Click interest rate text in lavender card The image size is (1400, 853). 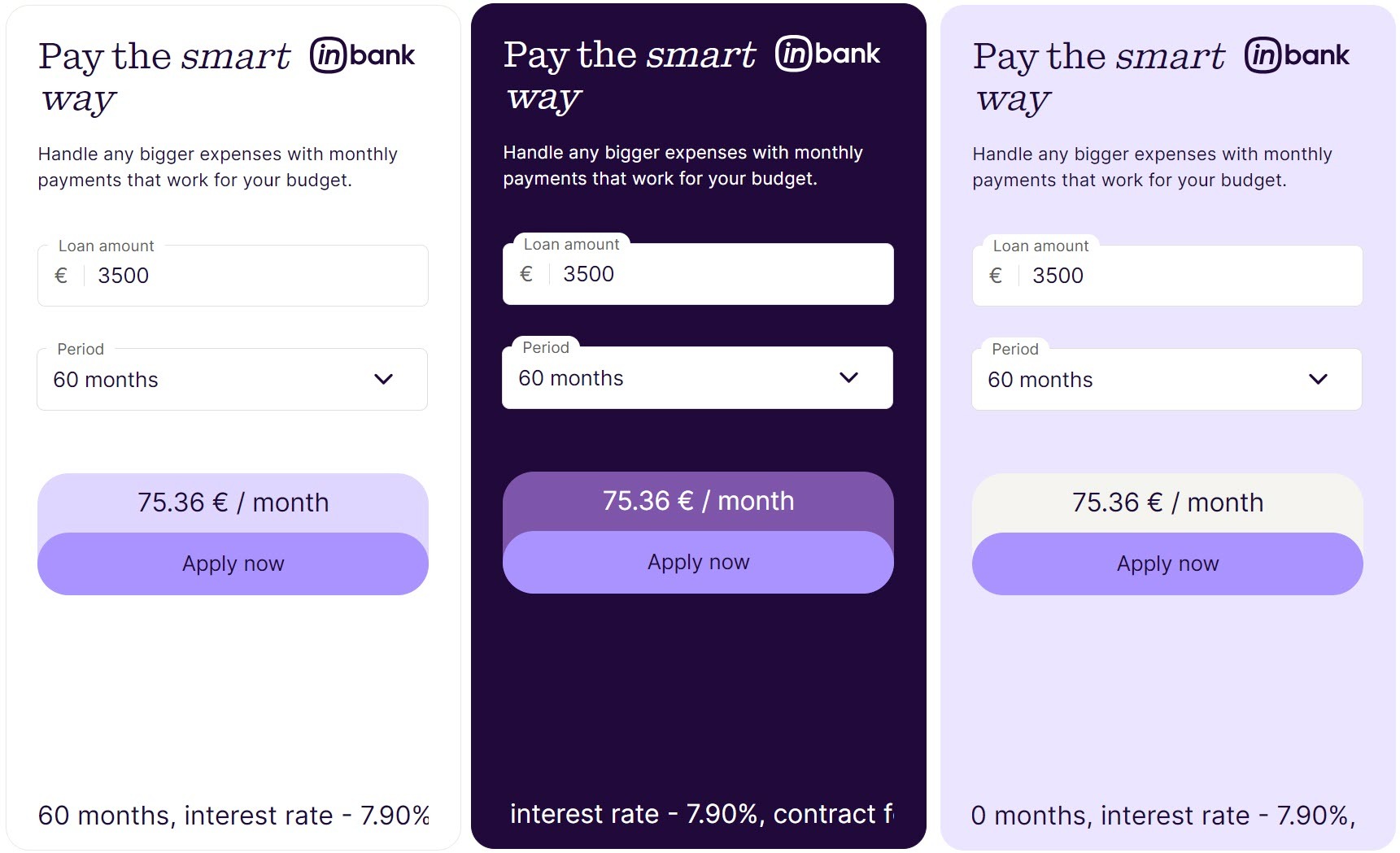(x=1163, y=816)
